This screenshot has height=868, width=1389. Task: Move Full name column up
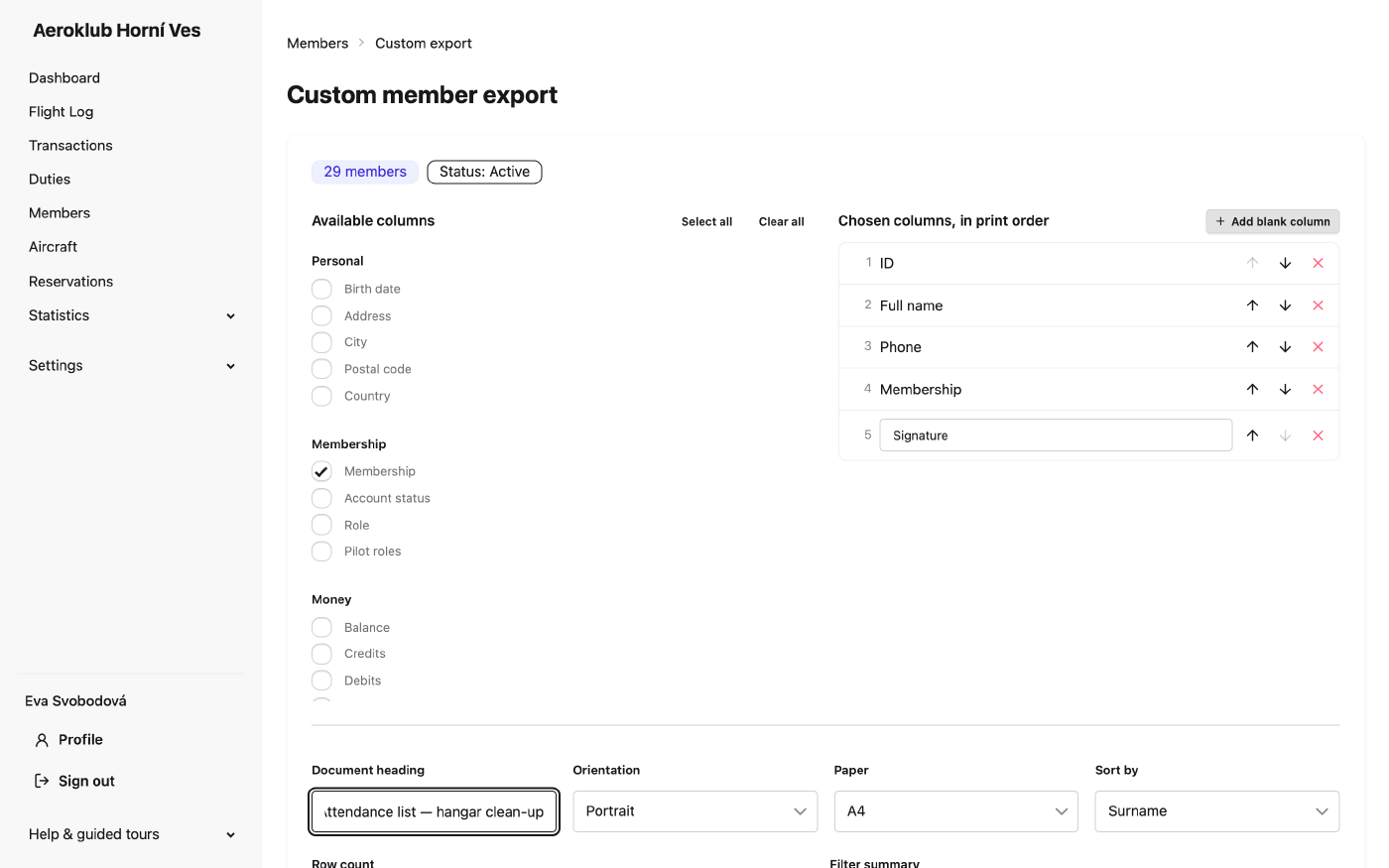click(1252, 306)
